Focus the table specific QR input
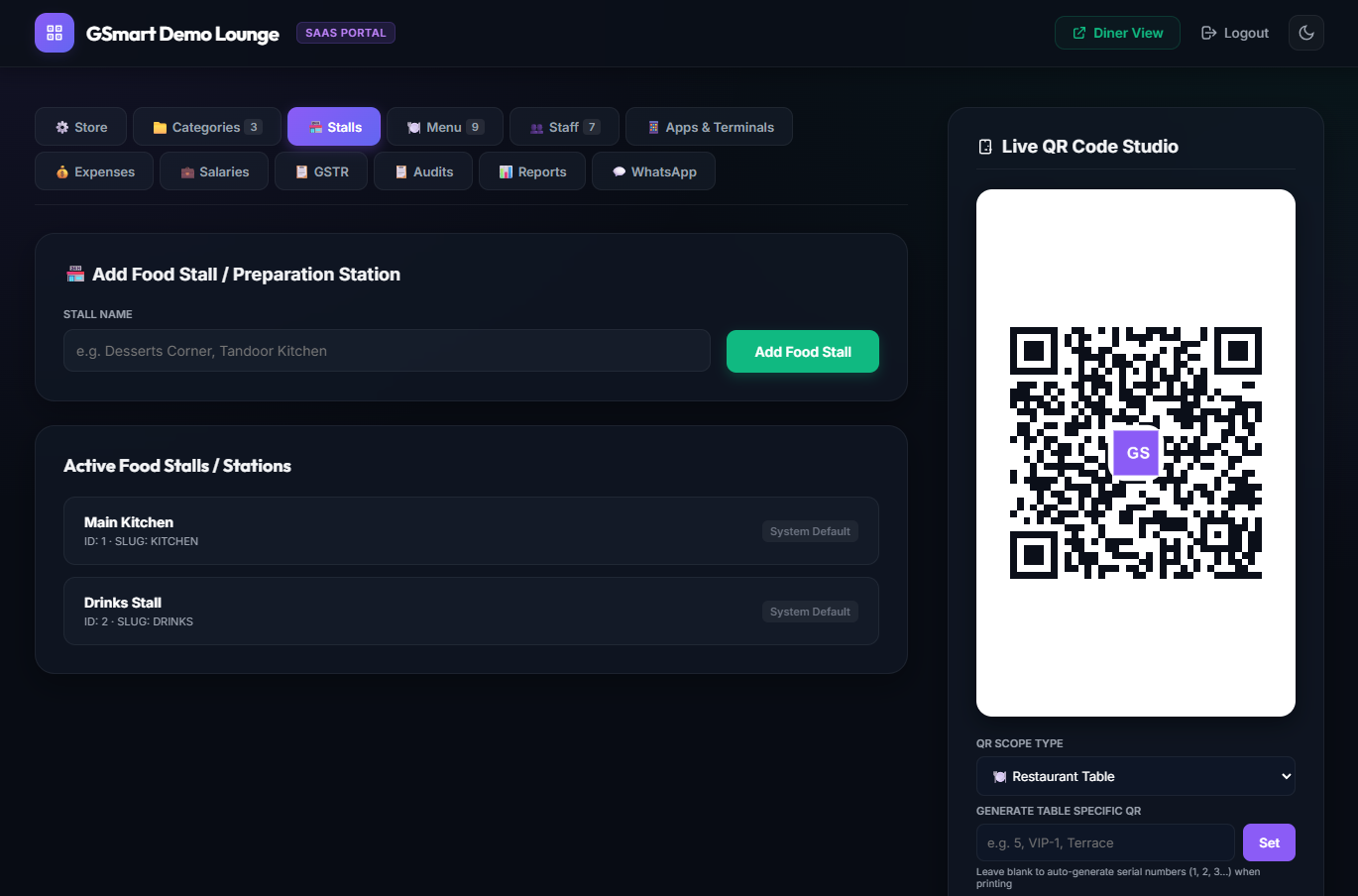 pyautogui.click(x=1105, y=842)
